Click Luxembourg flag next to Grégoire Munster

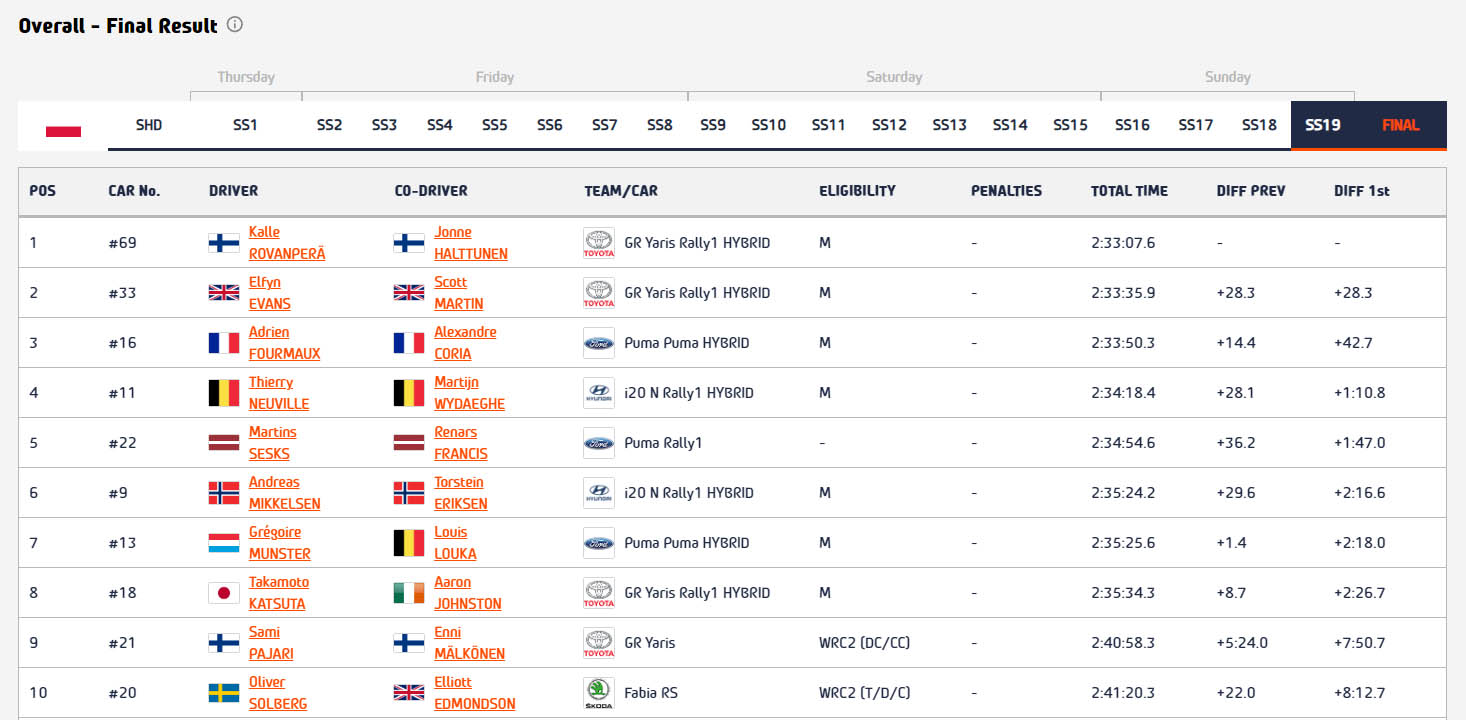click(223, 543)
